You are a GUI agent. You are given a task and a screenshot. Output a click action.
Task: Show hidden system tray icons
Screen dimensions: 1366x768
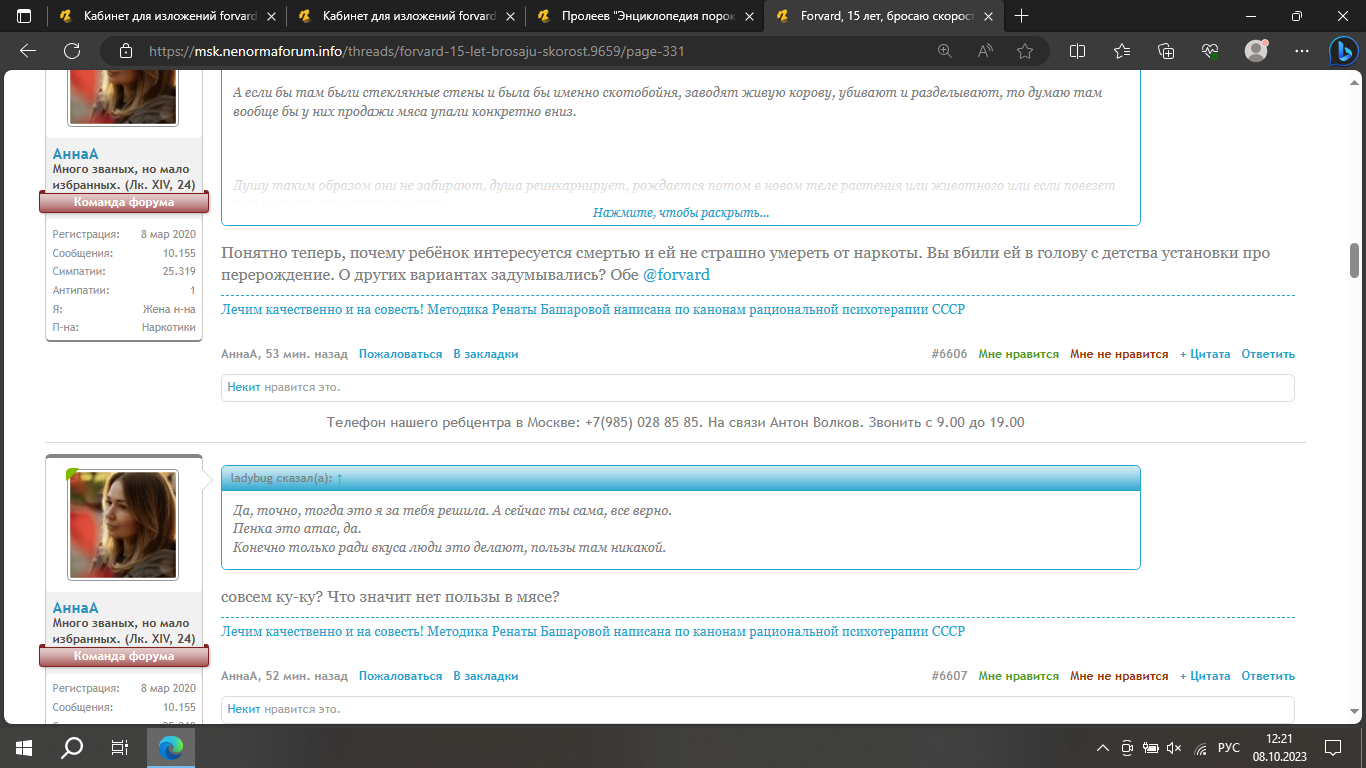pos(1103,747)
